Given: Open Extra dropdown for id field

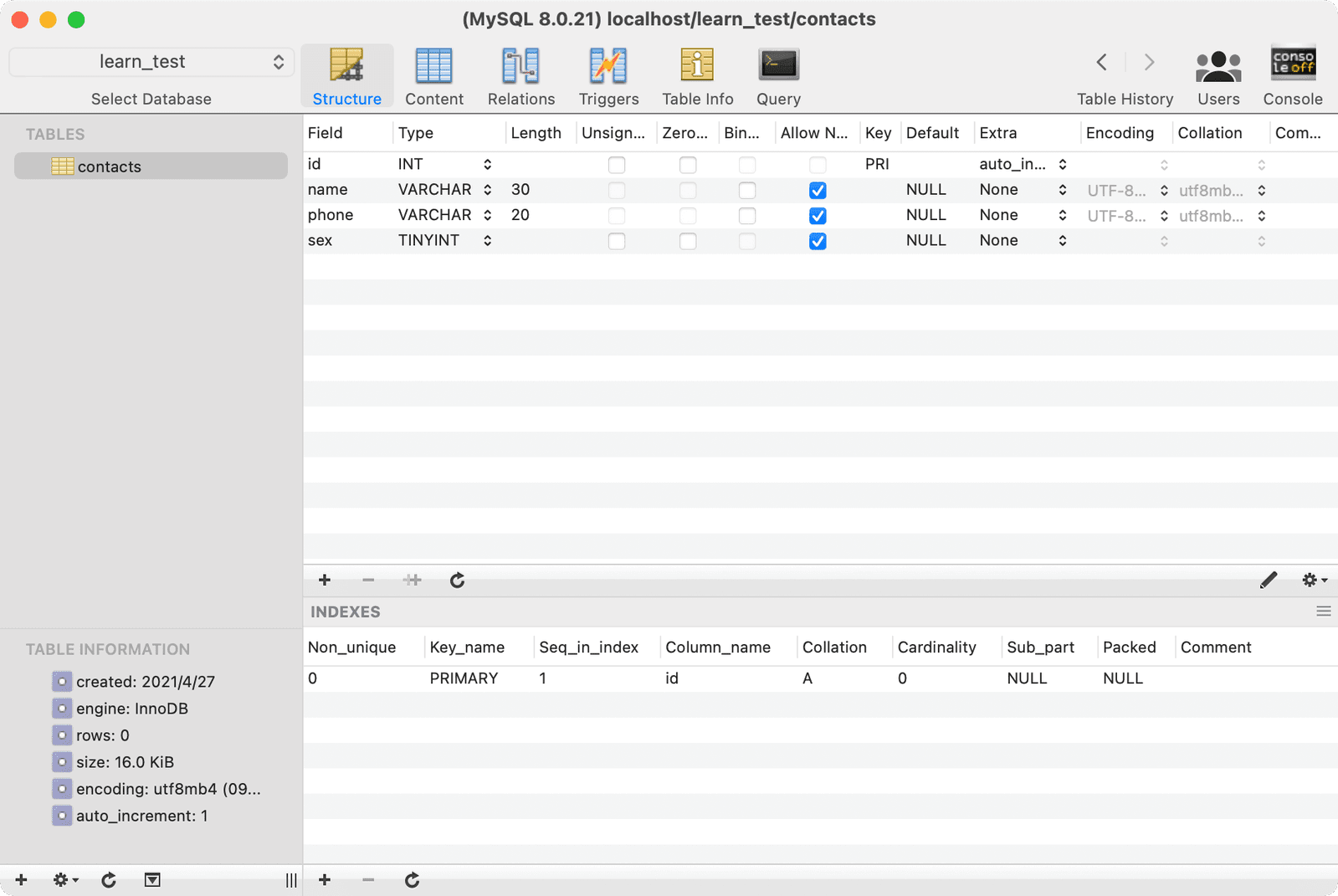Looking at the screenshot, I should pos(1062,165).
